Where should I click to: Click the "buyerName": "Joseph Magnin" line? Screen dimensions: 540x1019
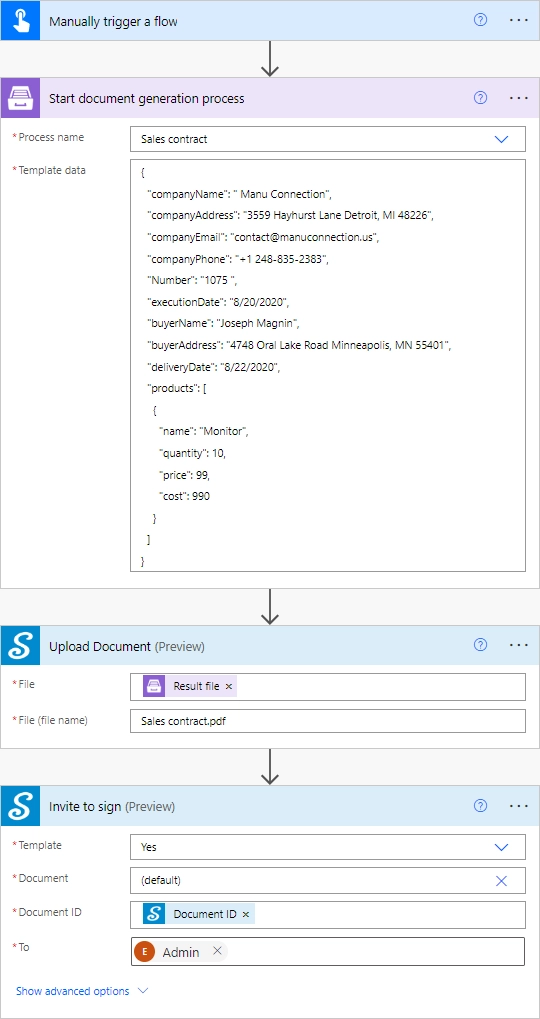point(224,324)
